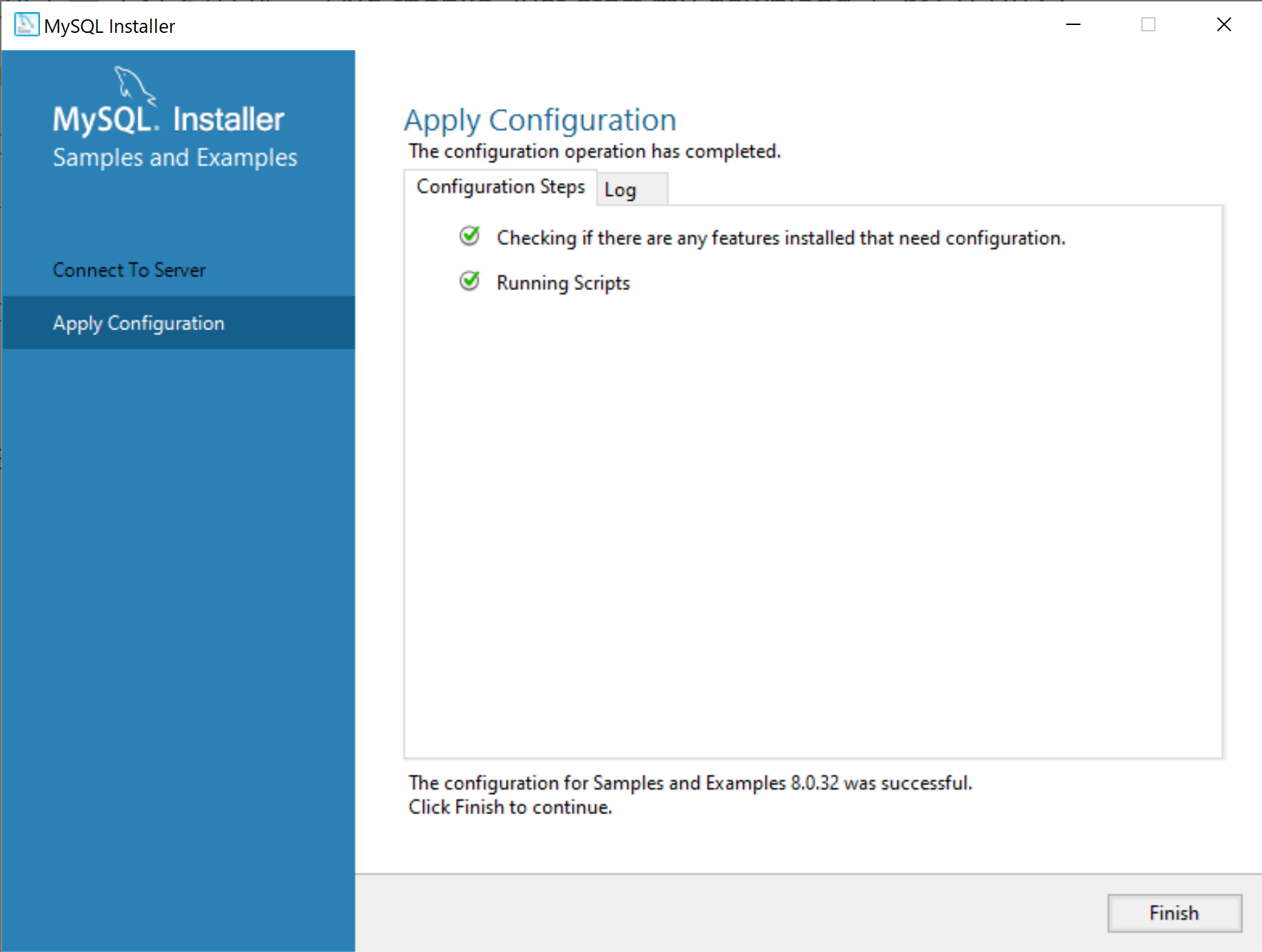Click the checkmark next to features configuration check
This screenshot has width=1262, height=952.
469,236
